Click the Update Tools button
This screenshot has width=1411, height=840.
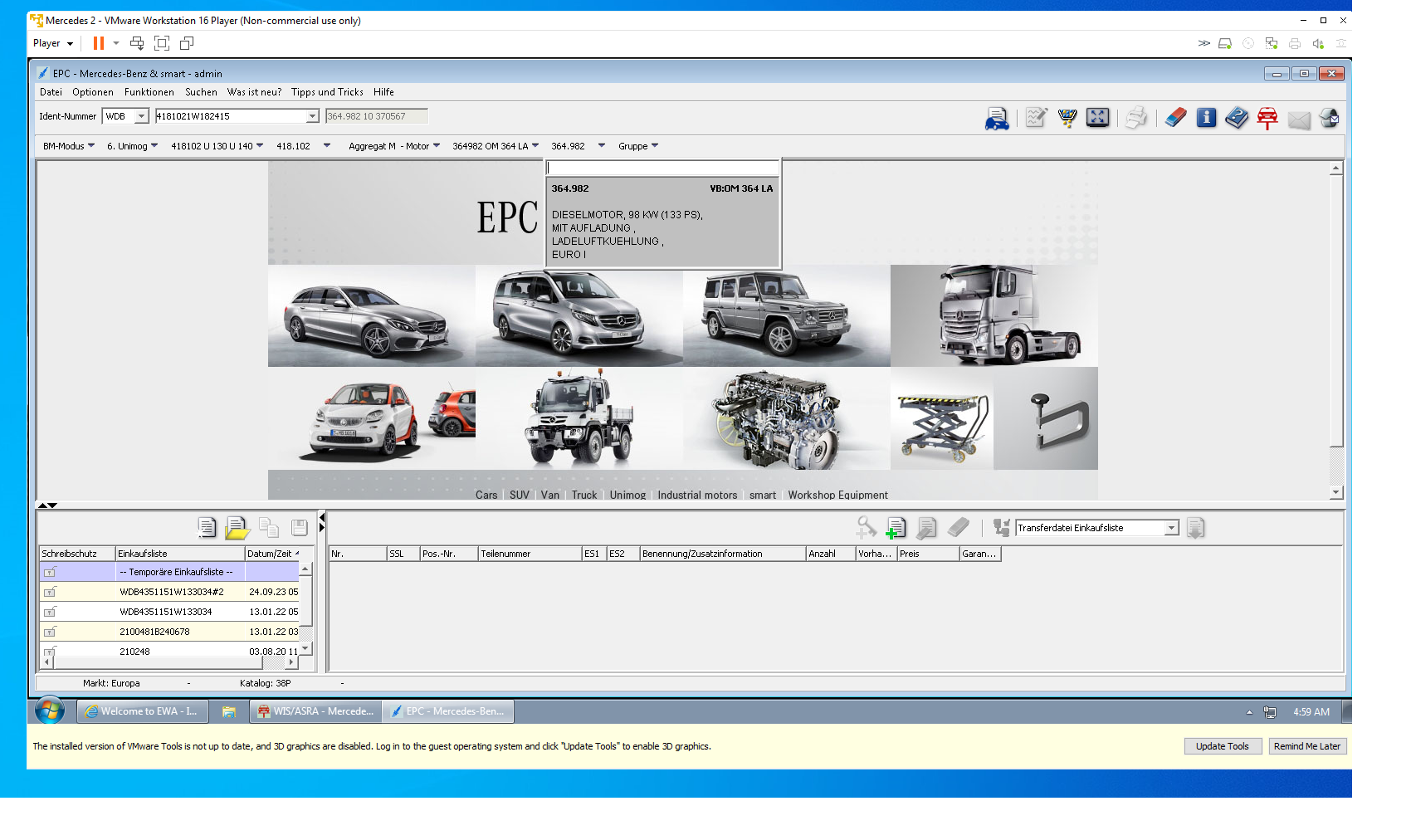pos(1223,746)
